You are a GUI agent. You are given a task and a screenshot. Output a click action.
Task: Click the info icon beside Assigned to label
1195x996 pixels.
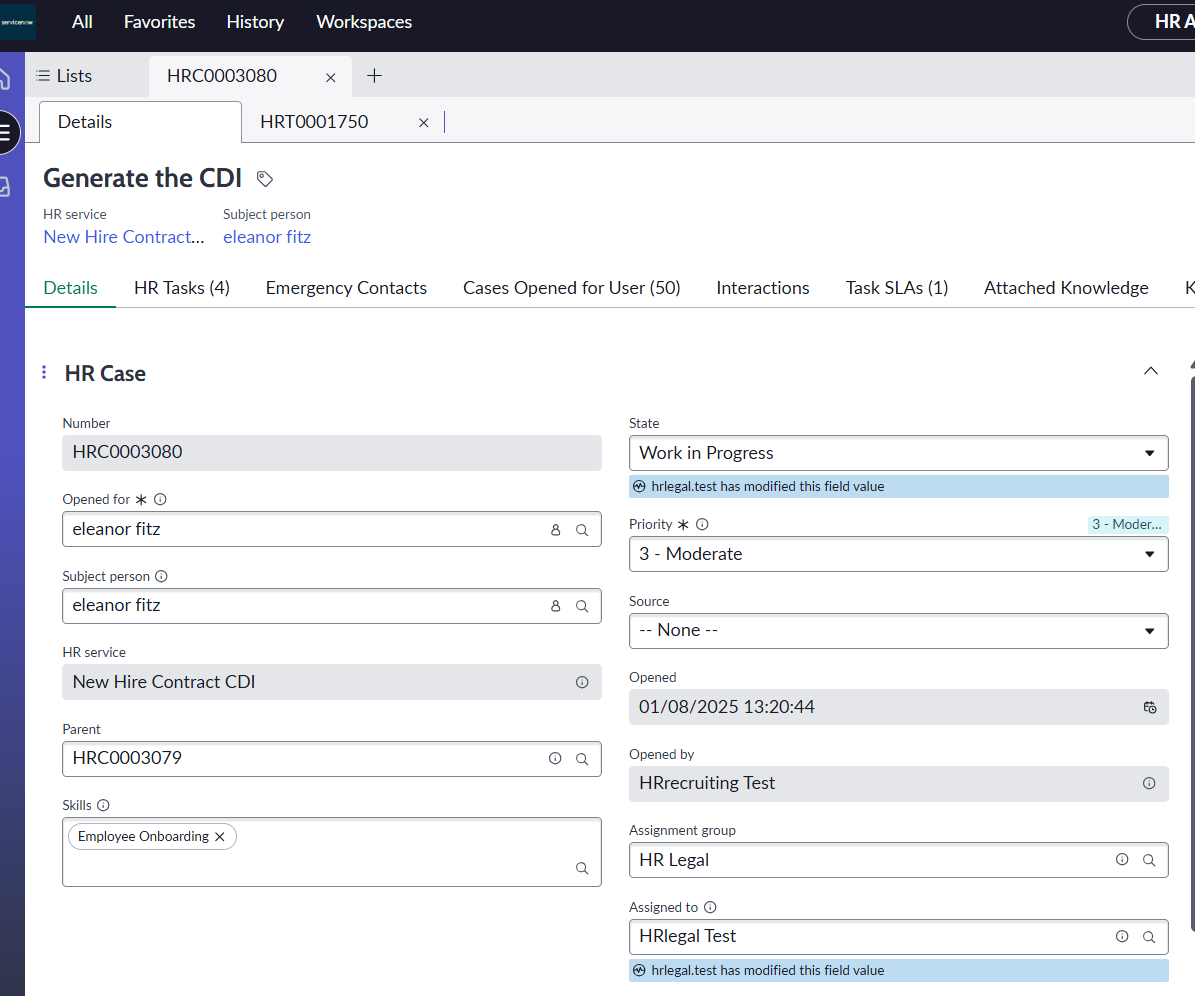710,906
